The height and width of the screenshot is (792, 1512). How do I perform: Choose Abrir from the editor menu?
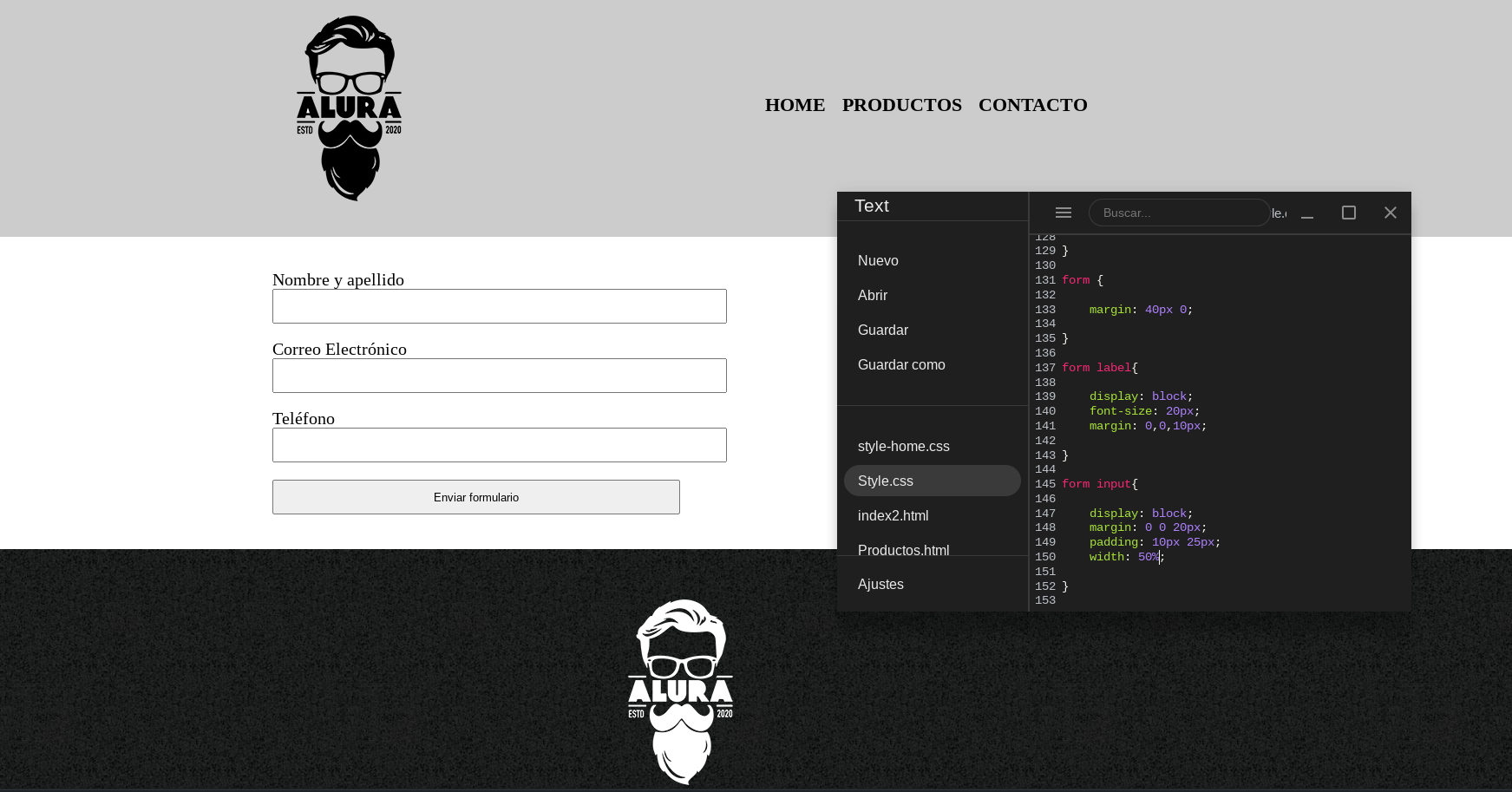tap(933, 295)
